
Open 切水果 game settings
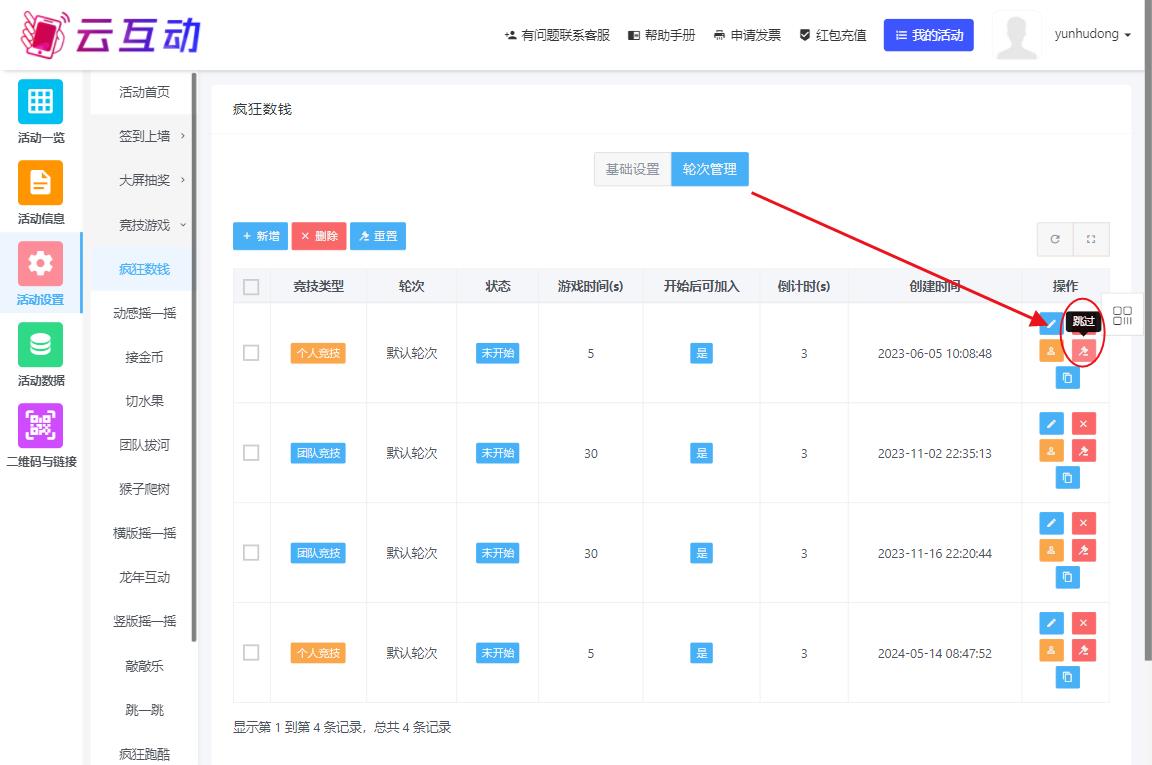point(144,401)
